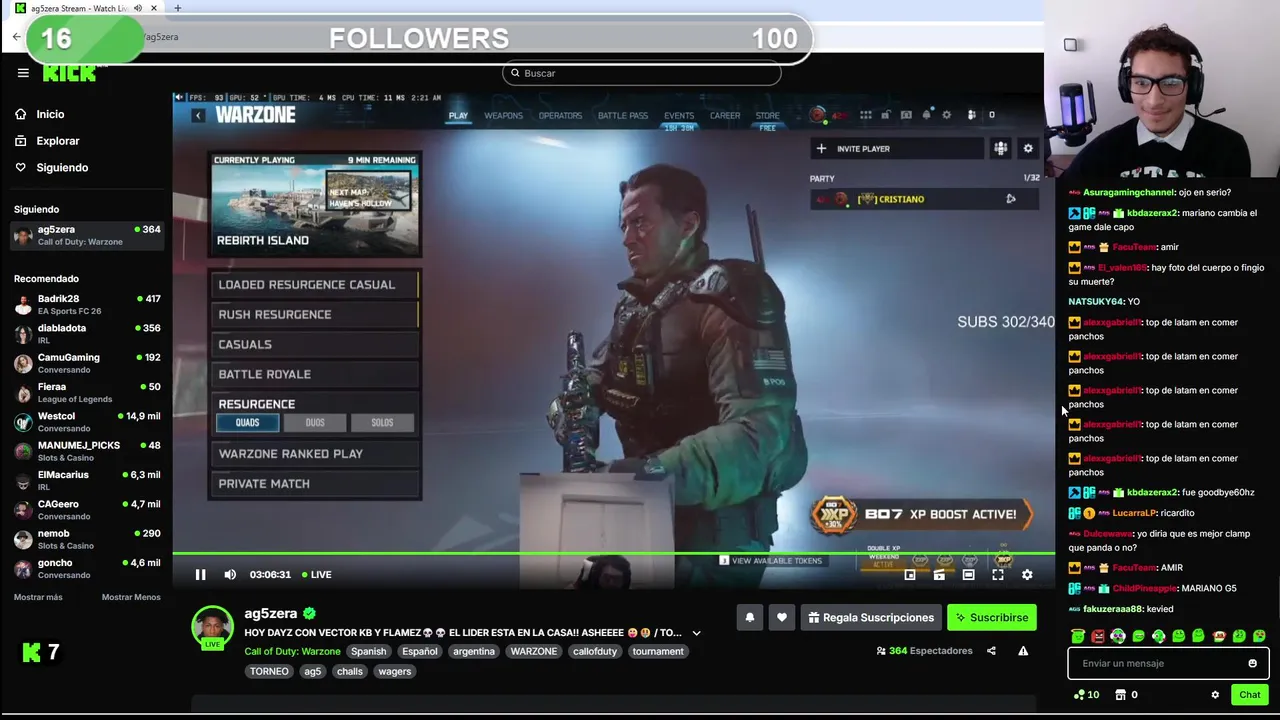
Task: Click the argentina tag
Action: click(474, 651)
